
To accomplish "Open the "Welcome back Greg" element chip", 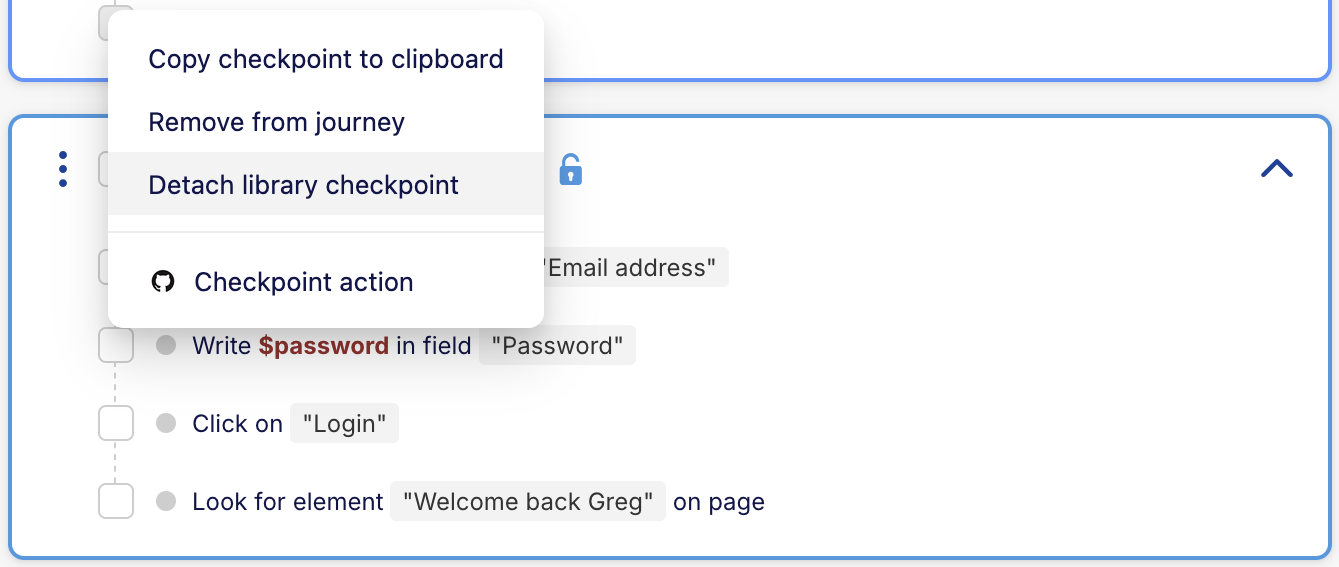I will 527,501.
